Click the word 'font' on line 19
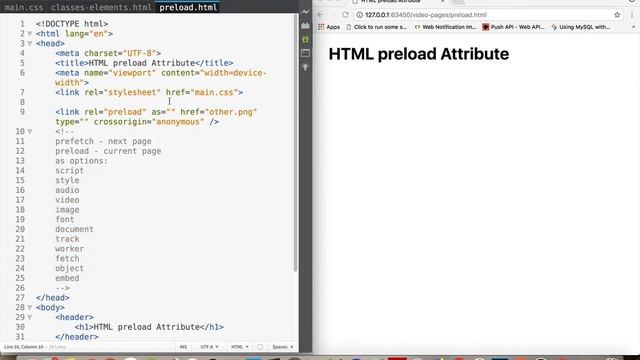 click(x=64, y=220)
